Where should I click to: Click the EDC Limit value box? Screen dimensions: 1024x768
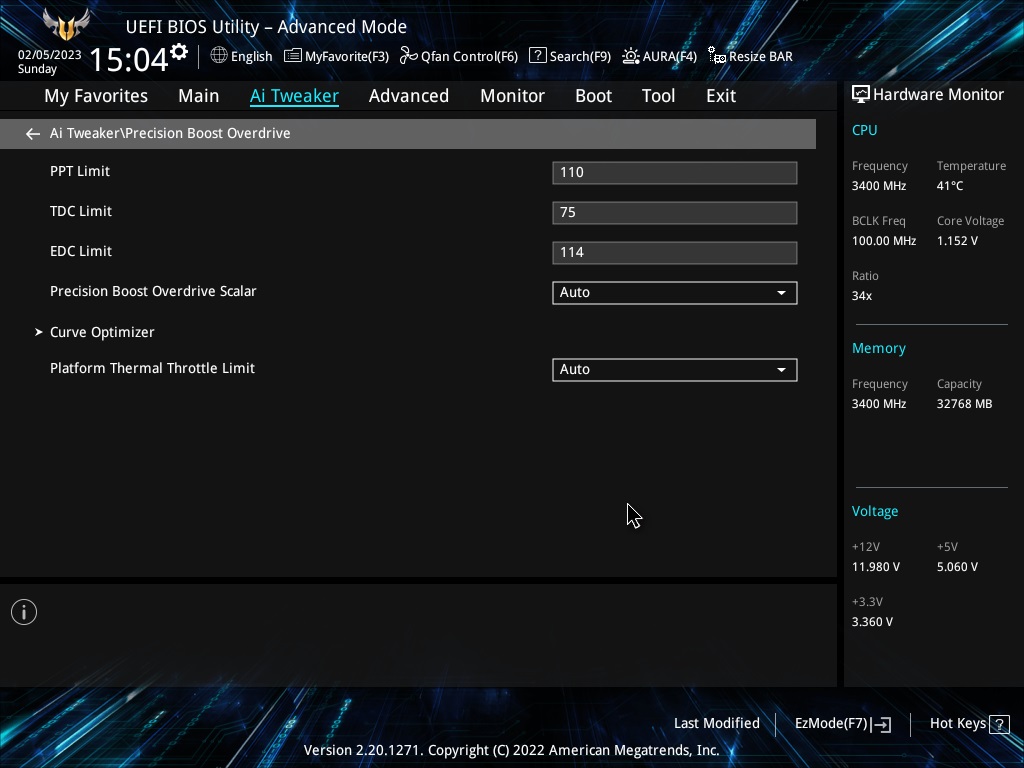click(x=675, y=252)
